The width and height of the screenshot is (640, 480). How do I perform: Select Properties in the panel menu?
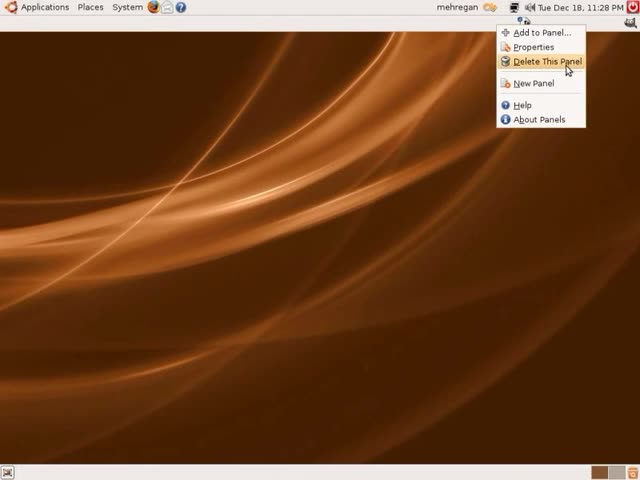pos(541,47)
